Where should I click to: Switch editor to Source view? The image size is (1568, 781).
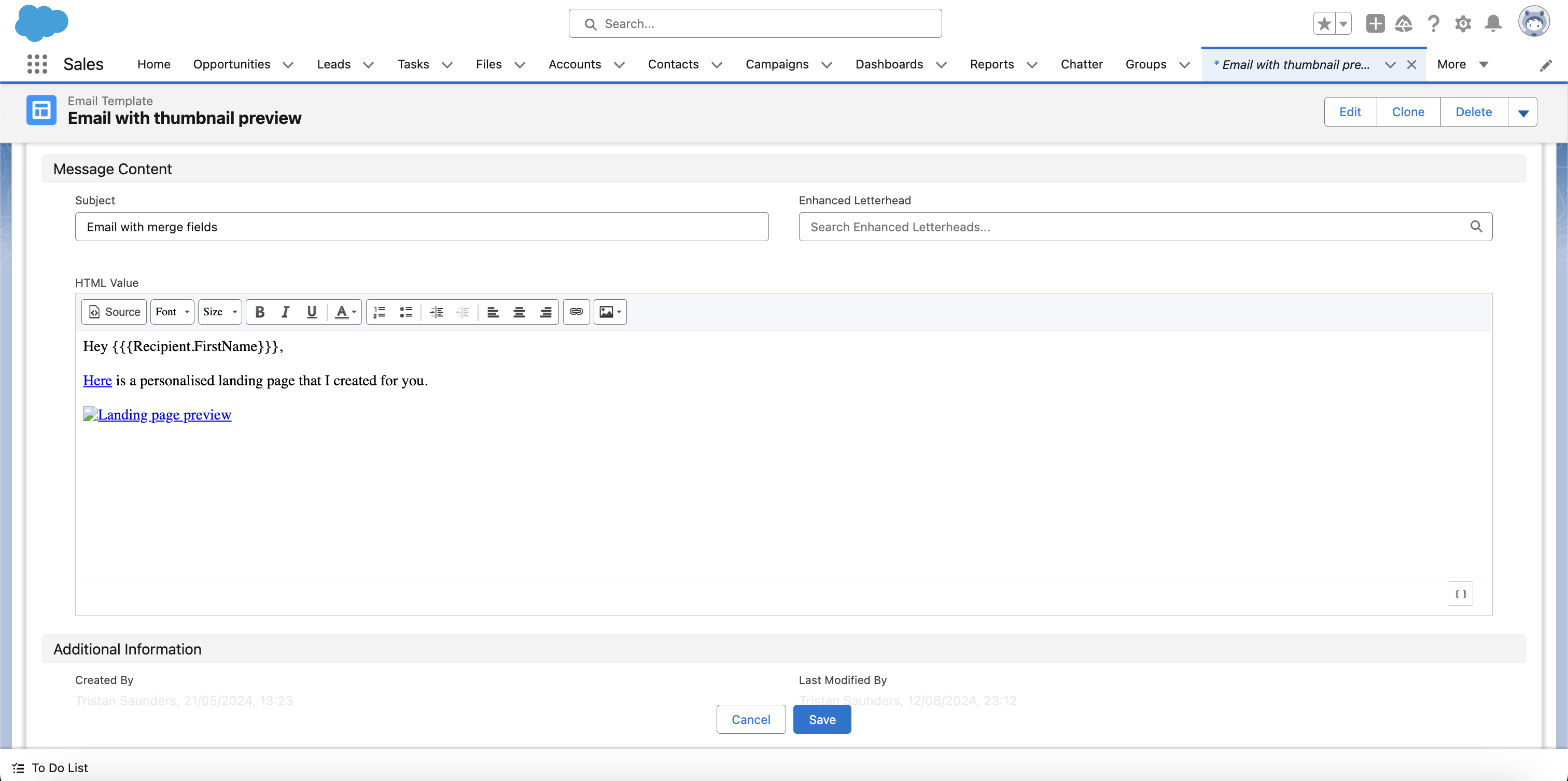114,312
